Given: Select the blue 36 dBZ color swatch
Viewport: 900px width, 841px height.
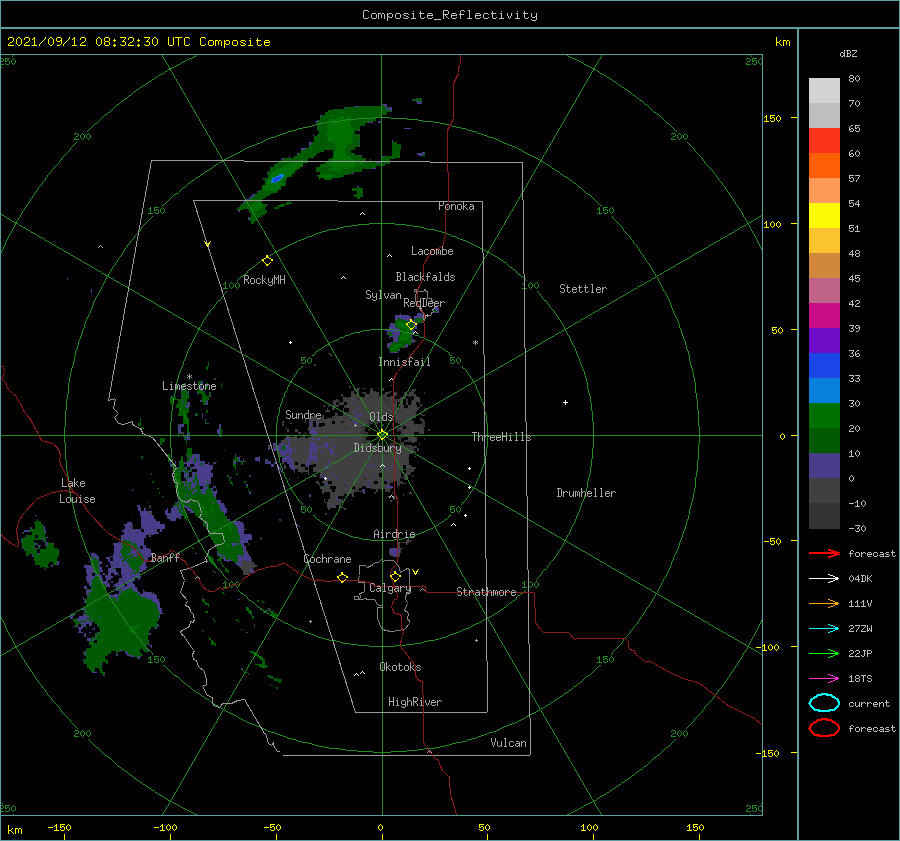Looking at the screenshot, I should pos(824,365).
